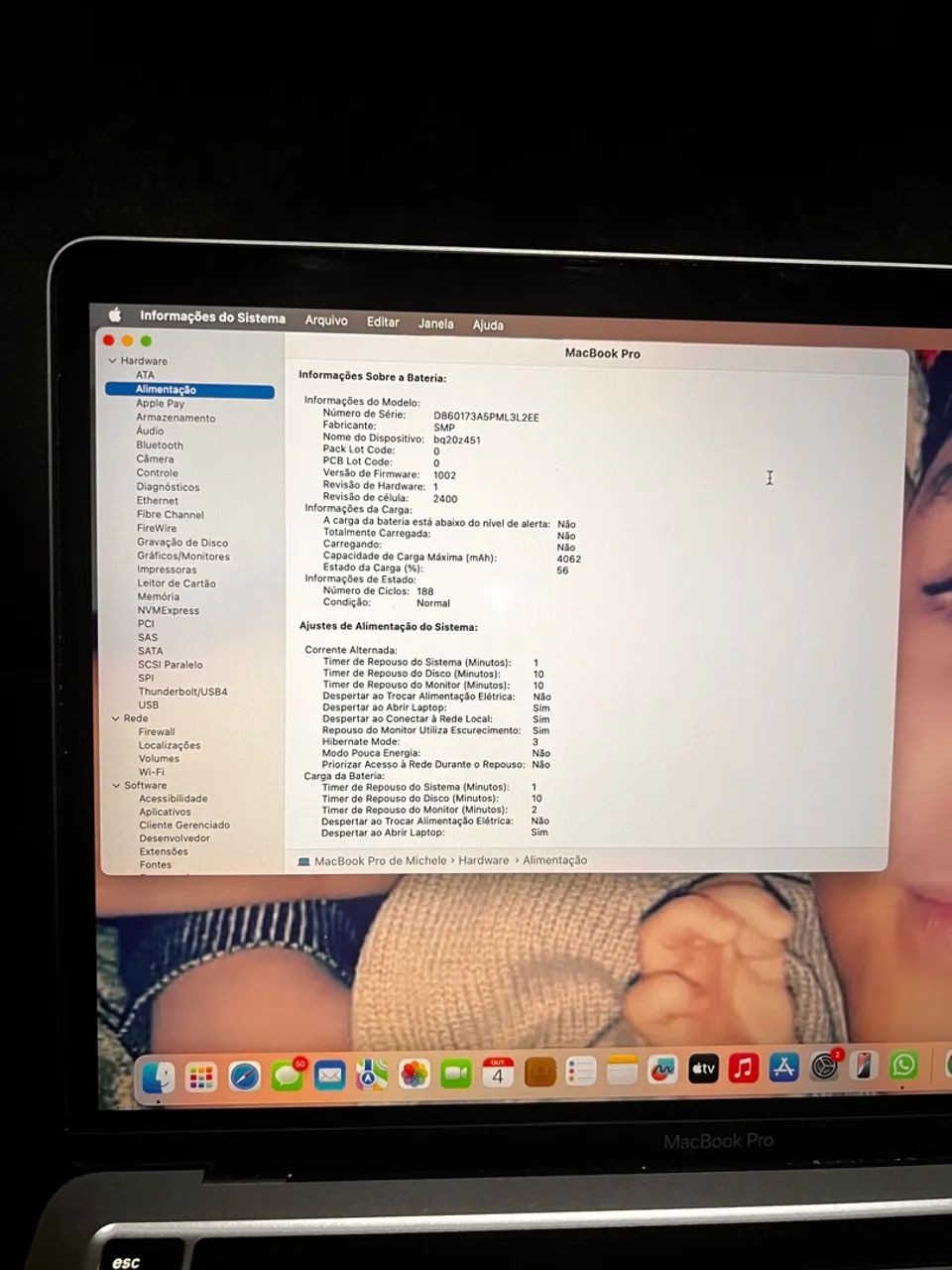This screenshot has width=952, height=1270.
Task: Open the Arquivo menu
Action: tap(326, 320)
